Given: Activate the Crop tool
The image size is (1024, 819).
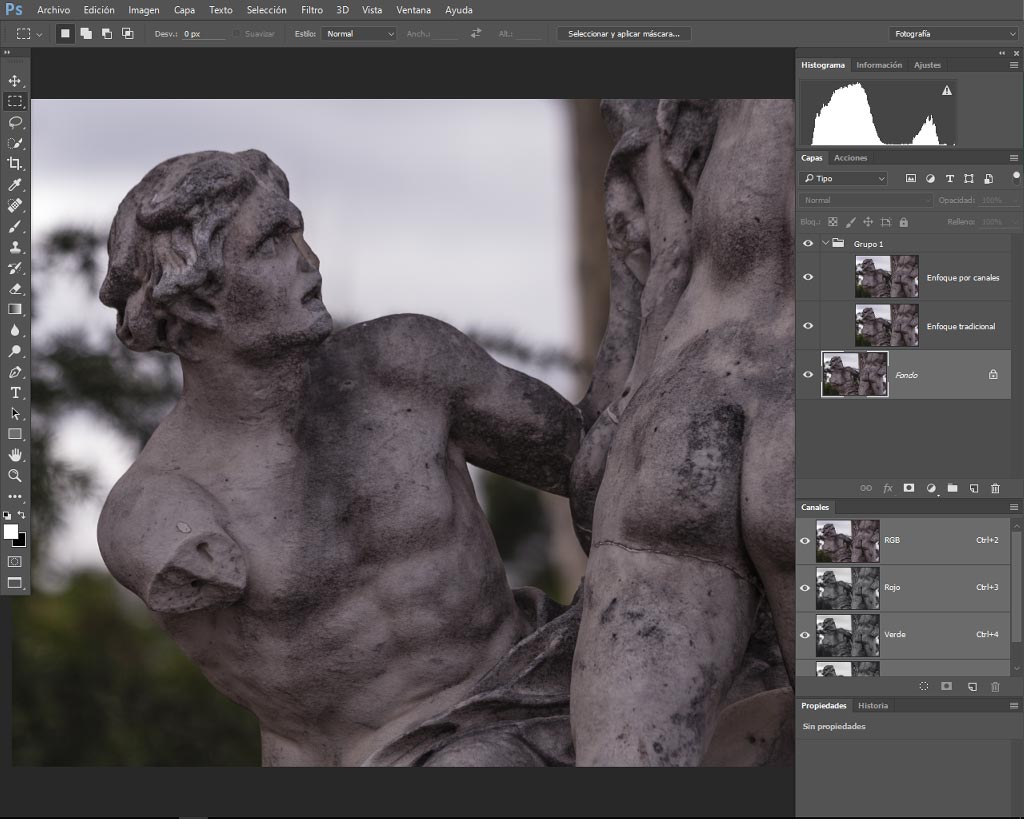Looking at the screenshot, I should click(x=14, y=164).
